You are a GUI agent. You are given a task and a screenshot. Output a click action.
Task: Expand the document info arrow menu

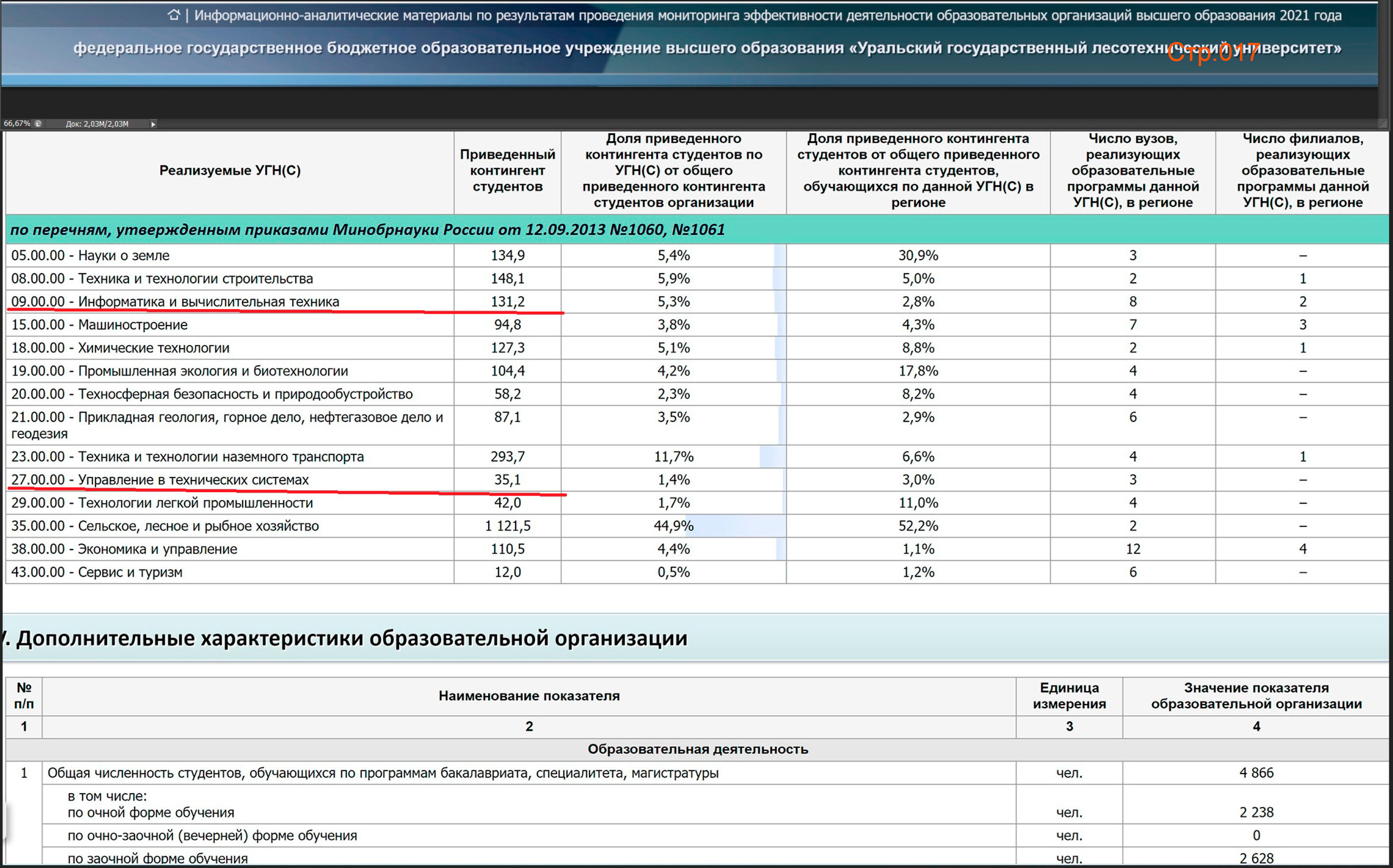tap(153, 124)
